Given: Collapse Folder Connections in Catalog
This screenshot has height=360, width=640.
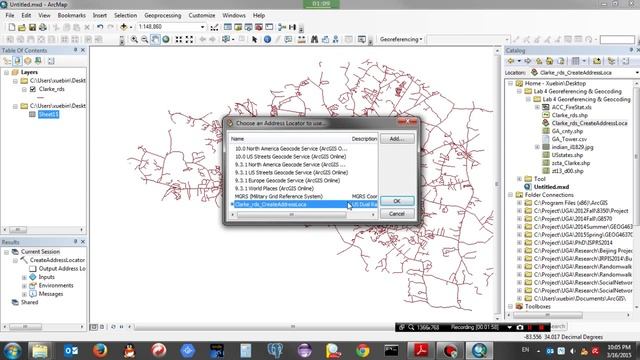Looking at the screenshot, I should 511,195.
